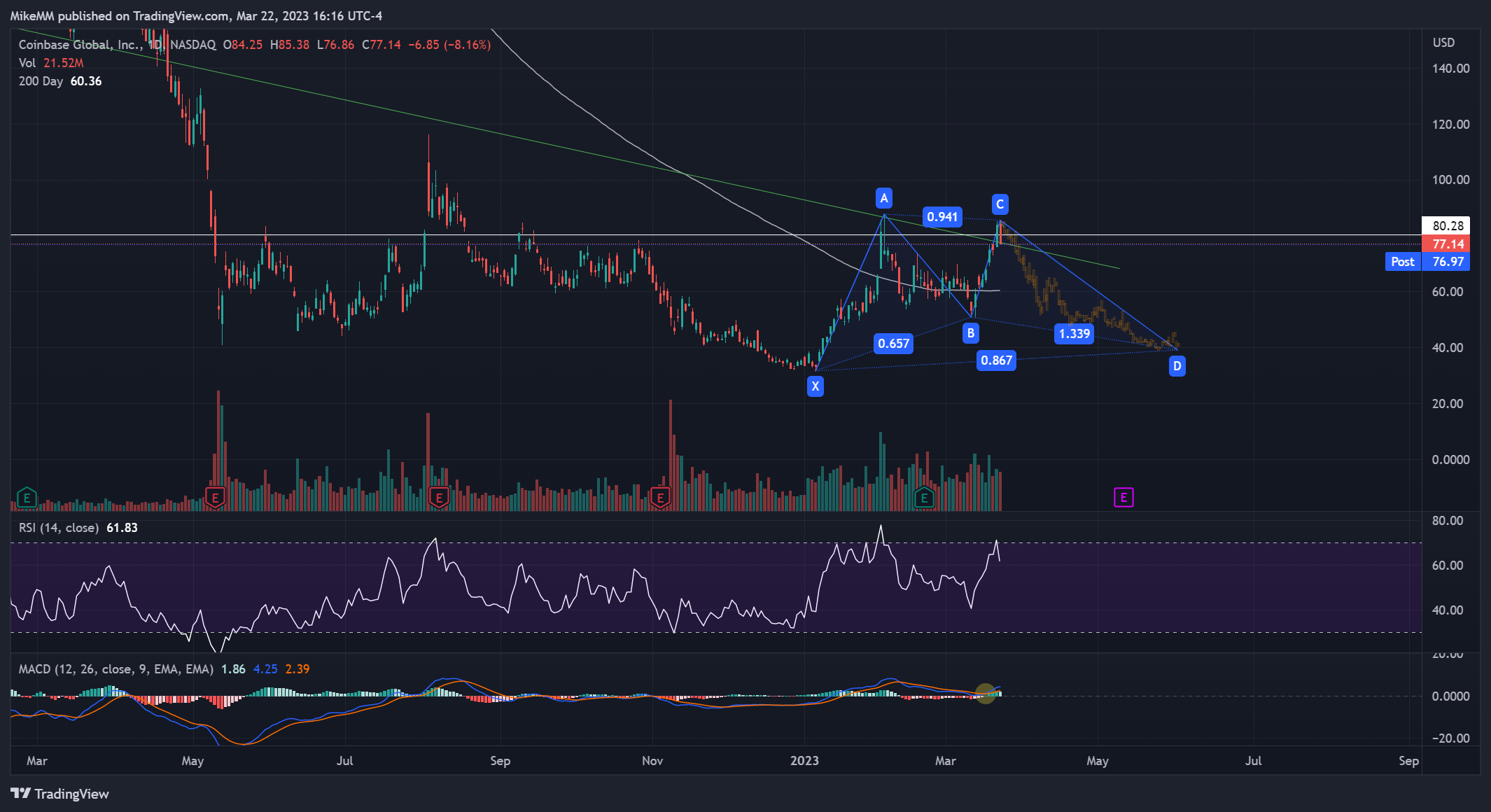
Task: Click the RSI (14, close) indicator legend
Action: click(x=59, y=528)
